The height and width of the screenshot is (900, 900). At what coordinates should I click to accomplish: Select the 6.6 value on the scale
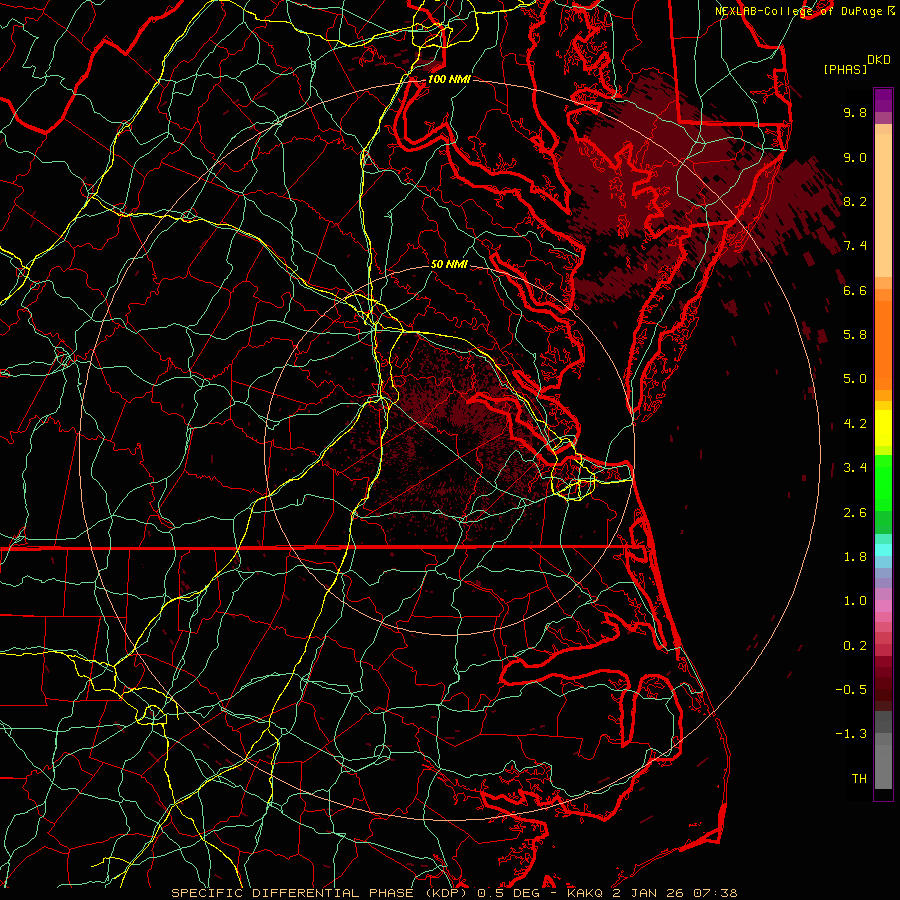point(855,290)
